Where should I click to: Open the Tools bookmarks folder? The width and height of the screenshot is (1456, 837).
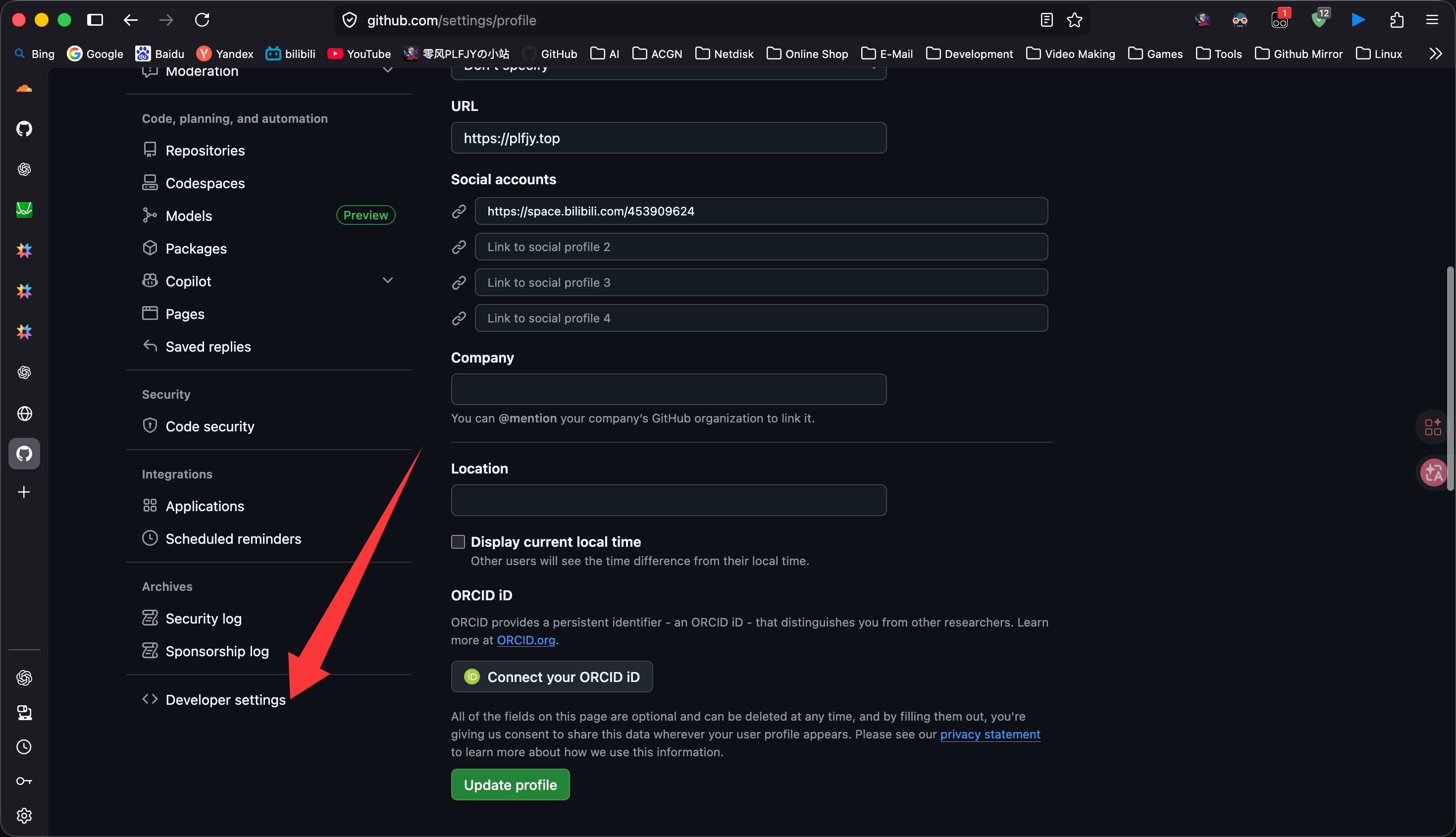pyautogui.click(x=1219, y=53)
